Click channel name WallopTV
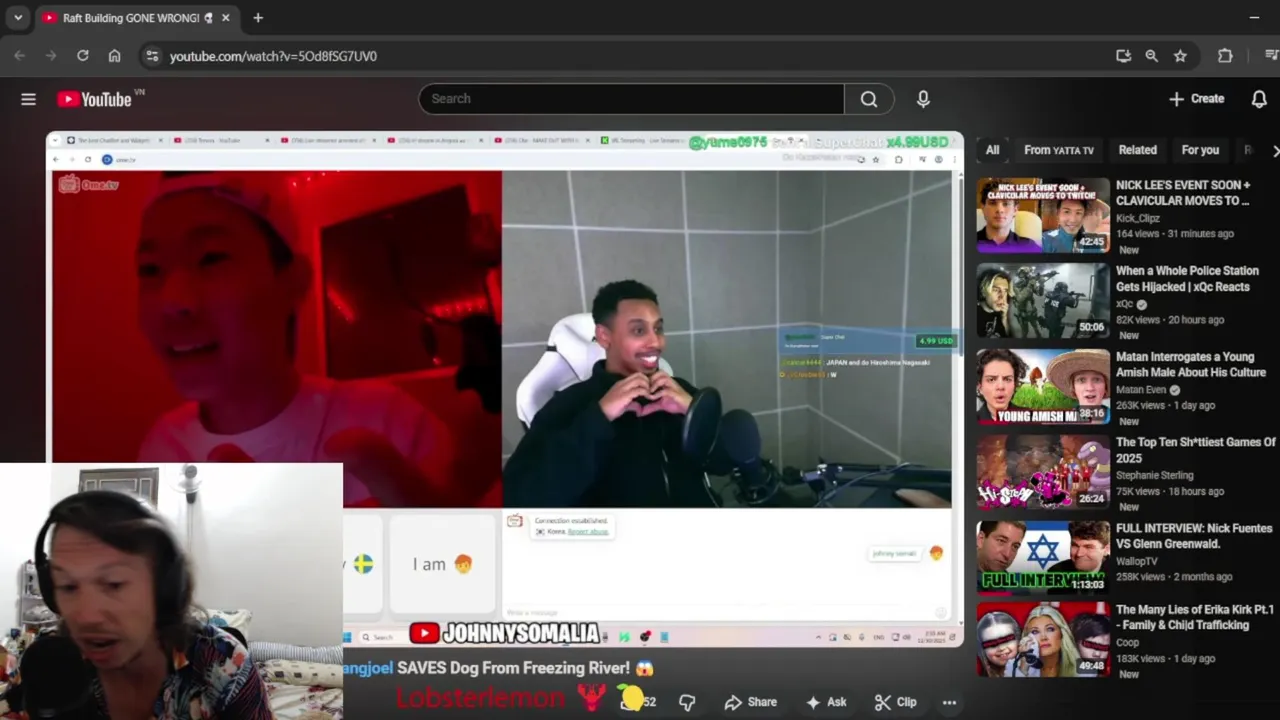 pos(1138,562)
